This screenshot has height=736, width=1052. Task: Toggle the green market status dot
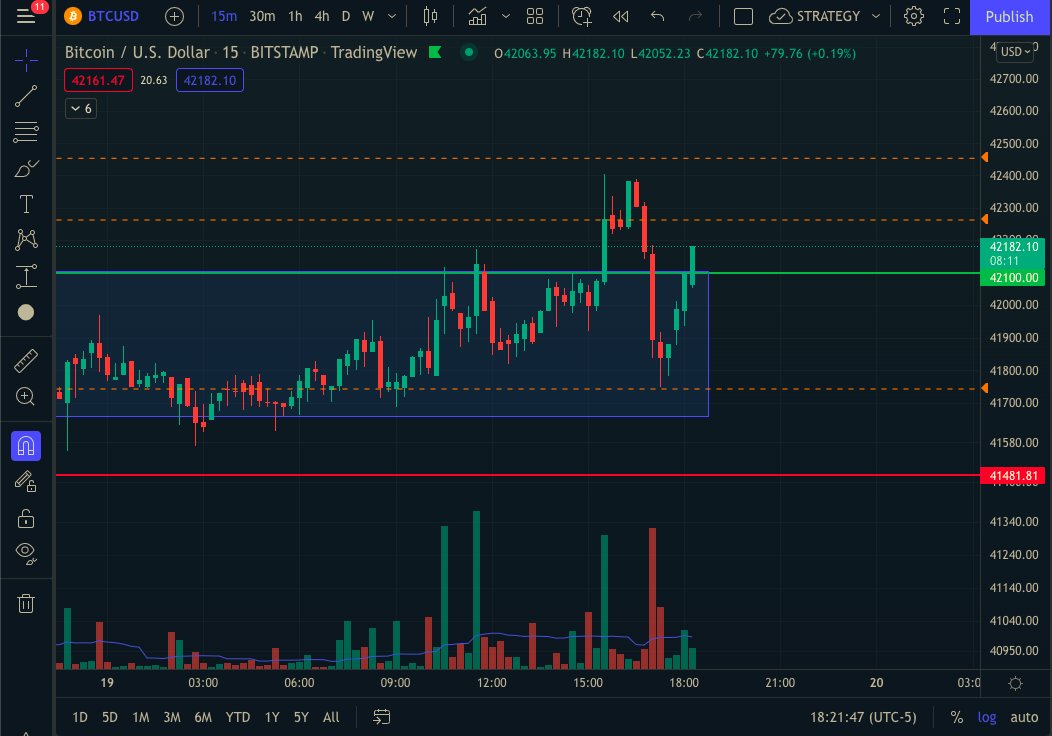[469, 52]
